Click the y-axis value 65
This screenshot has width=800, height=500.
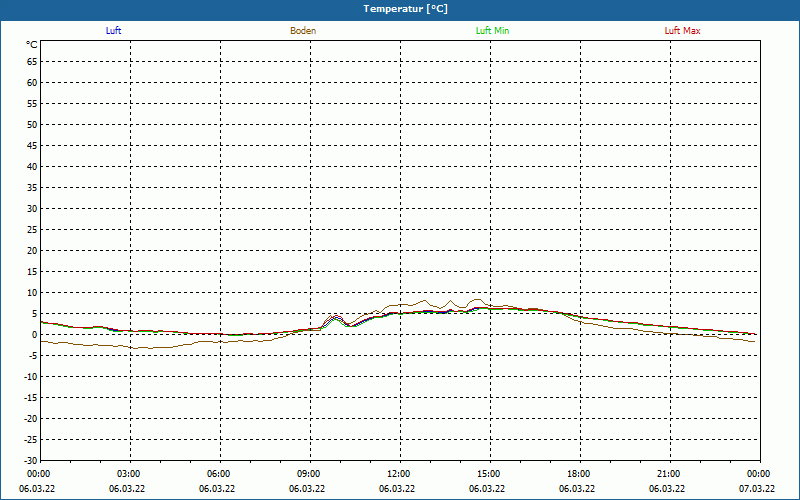coord(32,62)
